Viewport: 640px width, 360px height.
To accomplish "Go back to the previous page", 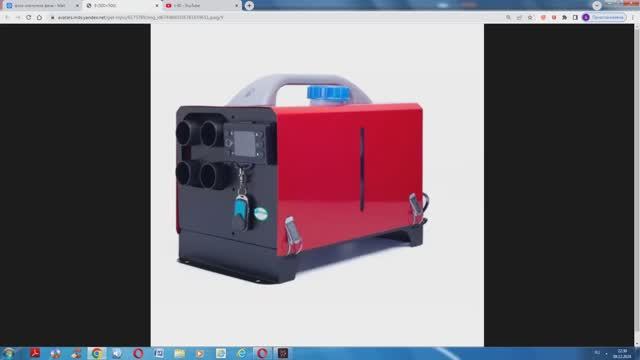I will point(7,18).
